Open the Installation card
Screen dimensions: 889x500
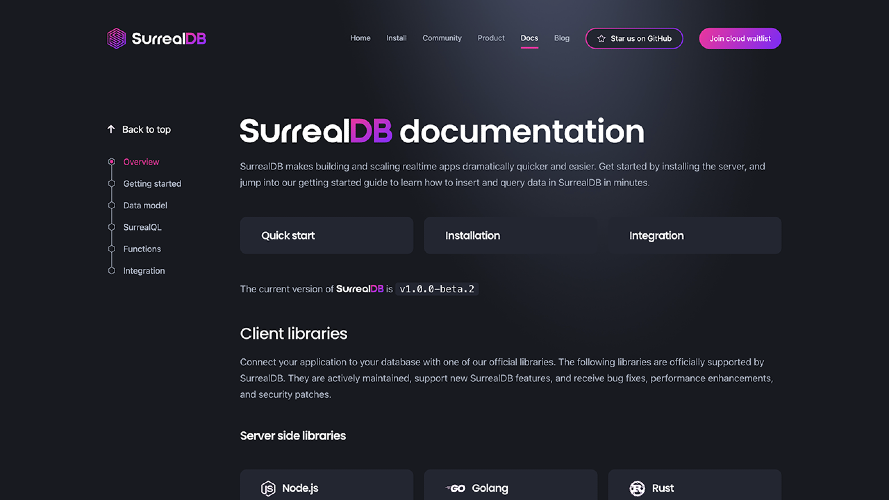point(510,235)
